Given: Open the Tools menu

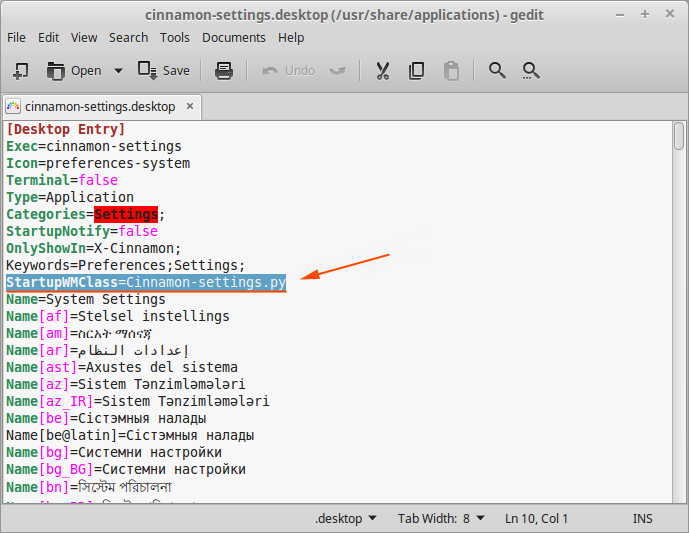Looking at the screenshot, I should (x=174, y=38).
